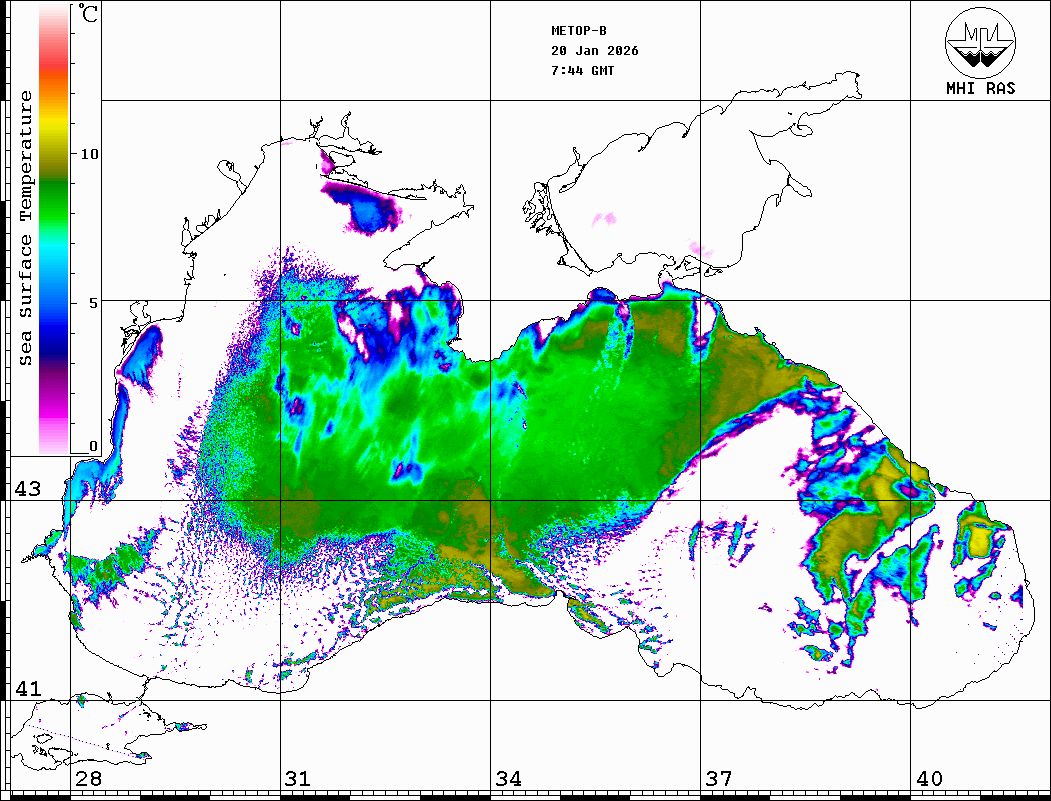Click the date 20 Jan 2026
Viewport: 1051px width, 801px height.
(x=594, y=51)
